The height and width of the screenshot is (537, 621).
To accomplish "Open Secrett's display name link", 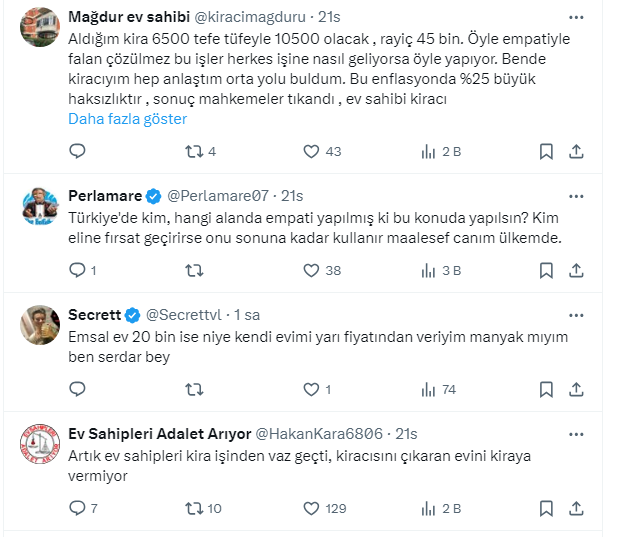I will [95, 314].
